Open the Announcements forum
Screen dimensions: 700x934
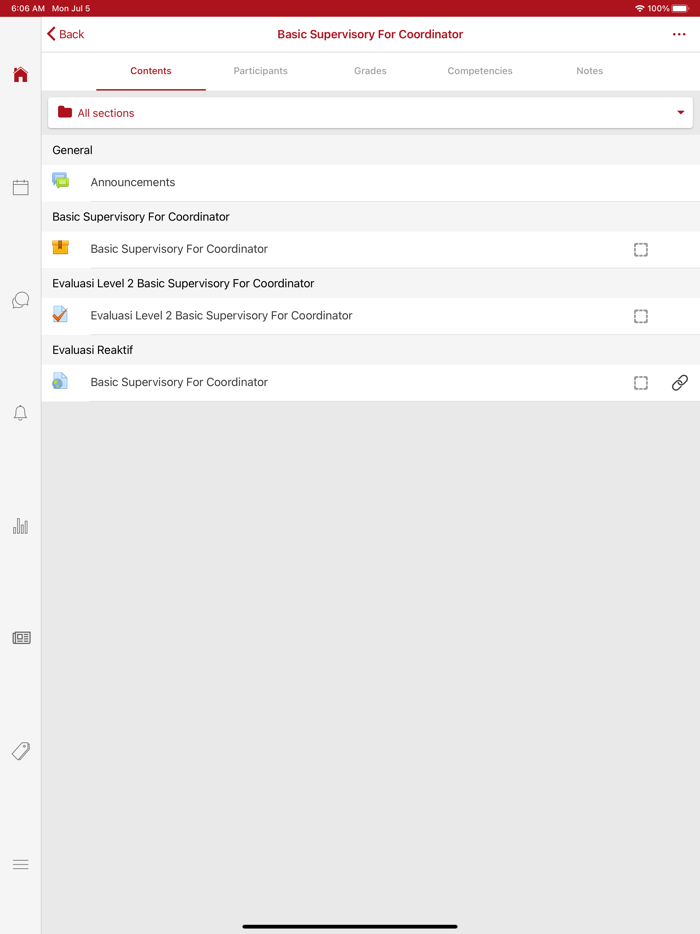(133, 183)
